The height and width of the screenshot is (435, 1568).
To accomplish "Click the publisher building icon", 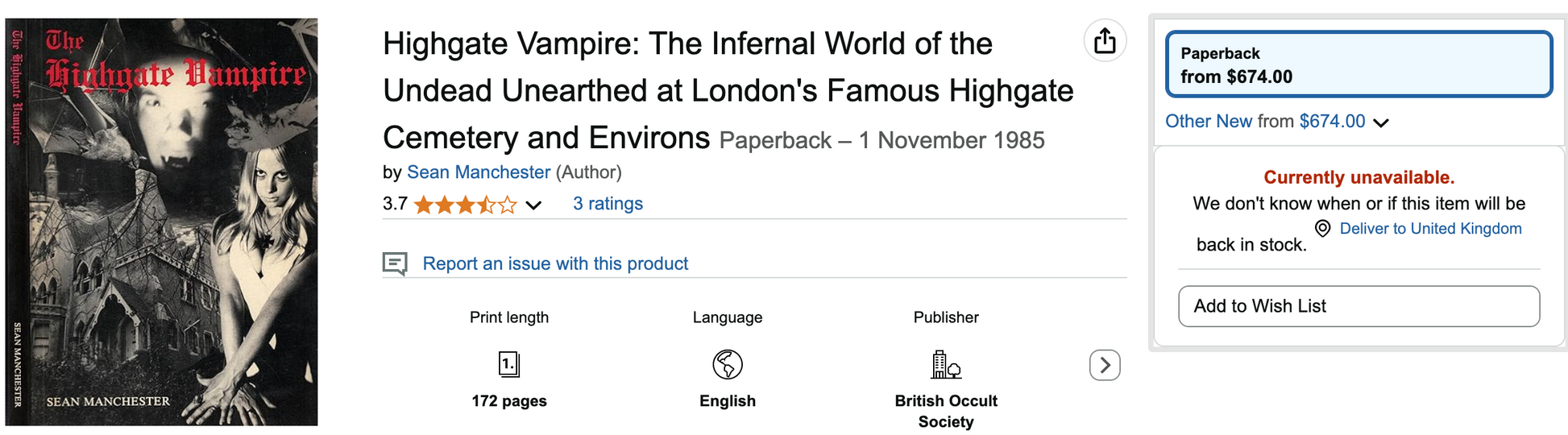I will [946, 365].
